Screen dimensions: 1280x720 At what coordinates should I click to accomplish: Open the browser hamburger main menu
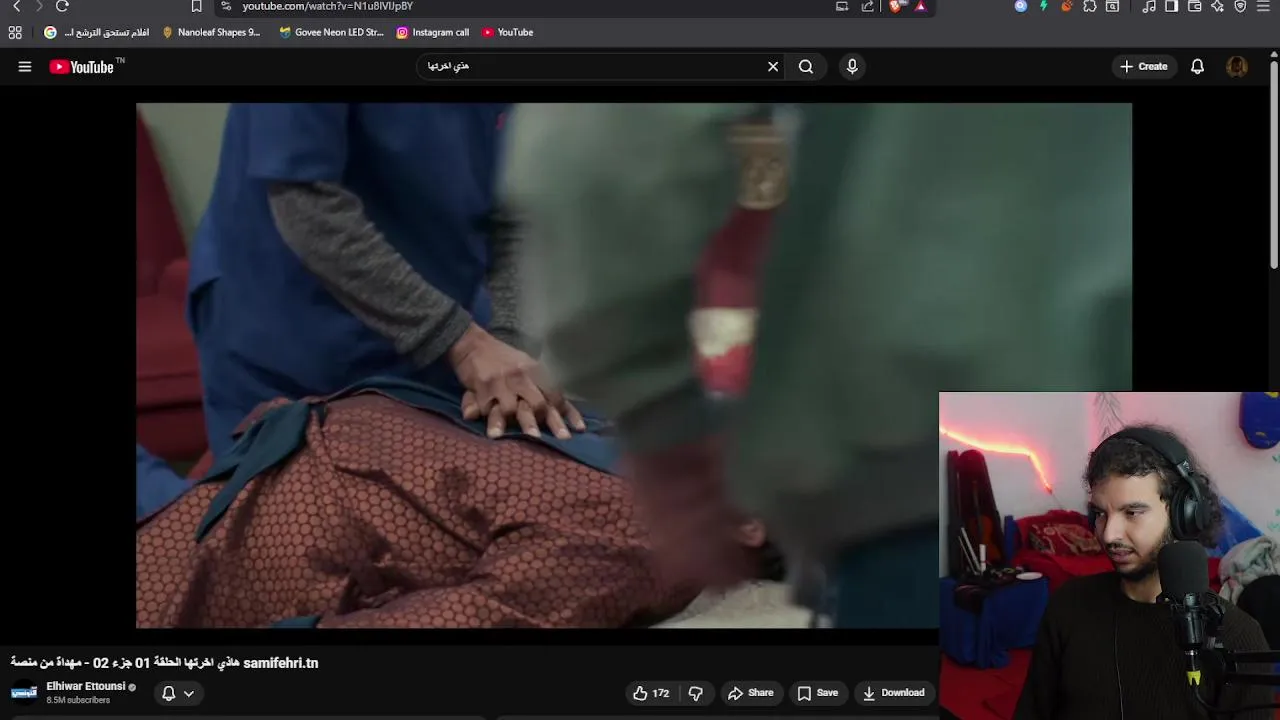point(1264,6)
